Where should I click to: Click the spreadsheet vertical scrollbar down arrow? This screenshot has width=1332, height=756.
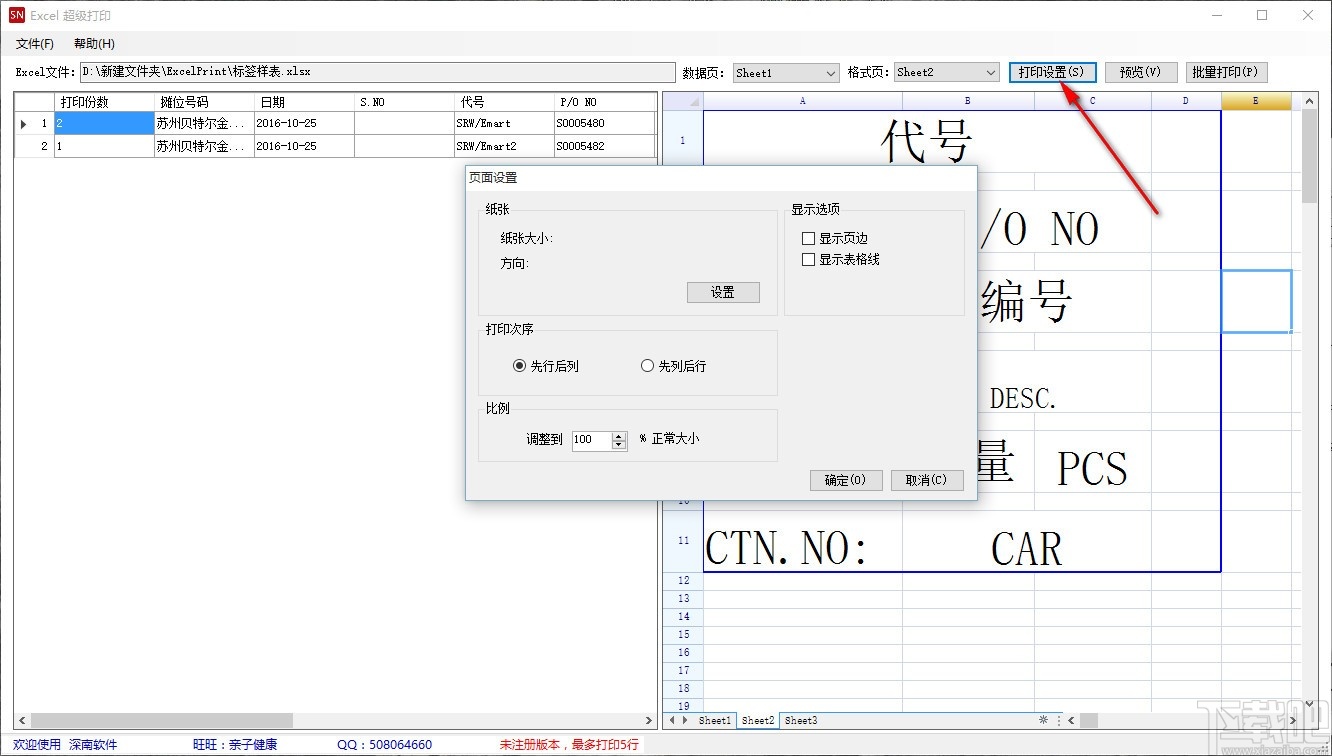click(1310, 704)
